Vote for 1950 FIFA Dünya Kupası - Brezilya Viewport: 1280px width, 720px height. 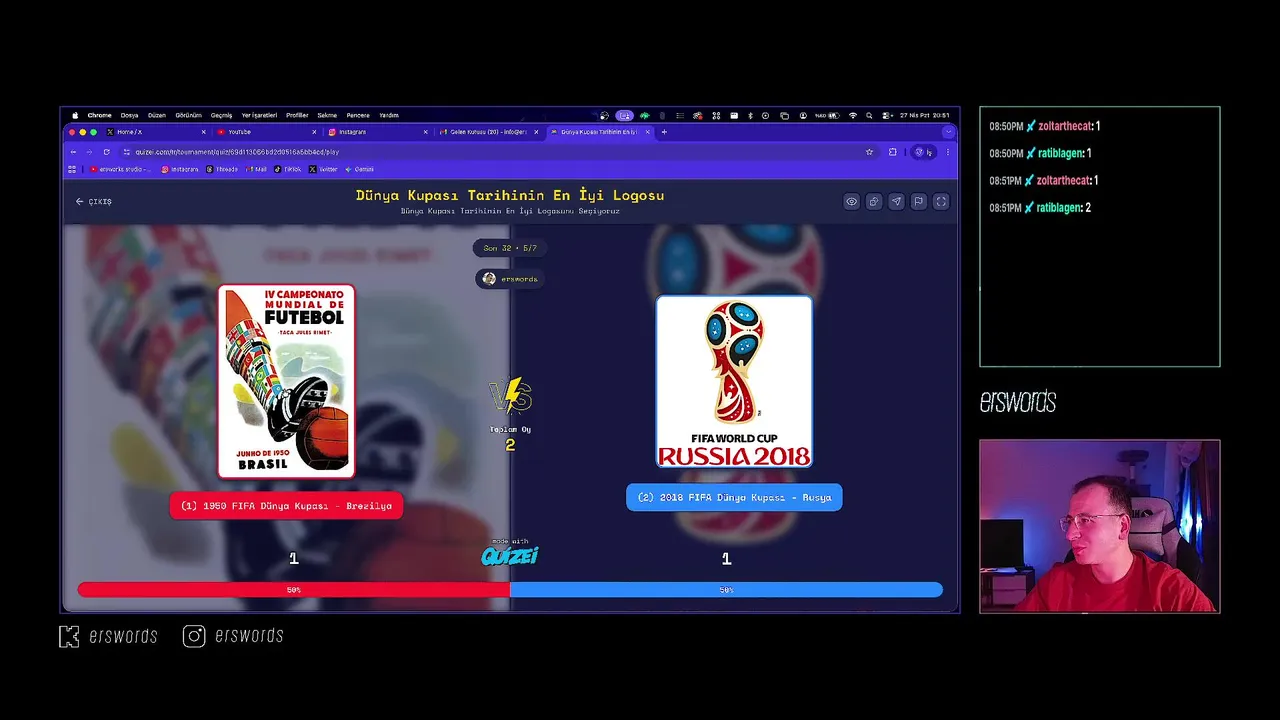tap(286, 506)
